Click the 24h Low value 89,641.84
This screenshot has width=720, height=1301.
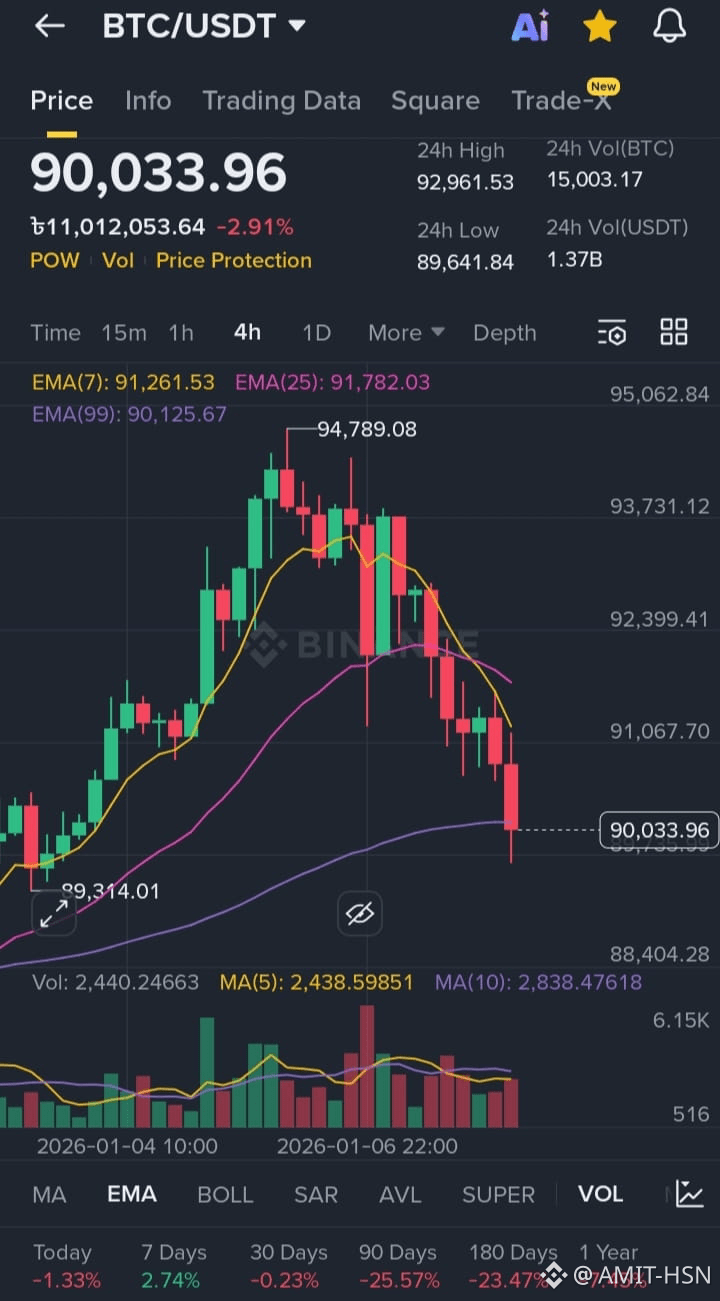[x=465, y=262]
